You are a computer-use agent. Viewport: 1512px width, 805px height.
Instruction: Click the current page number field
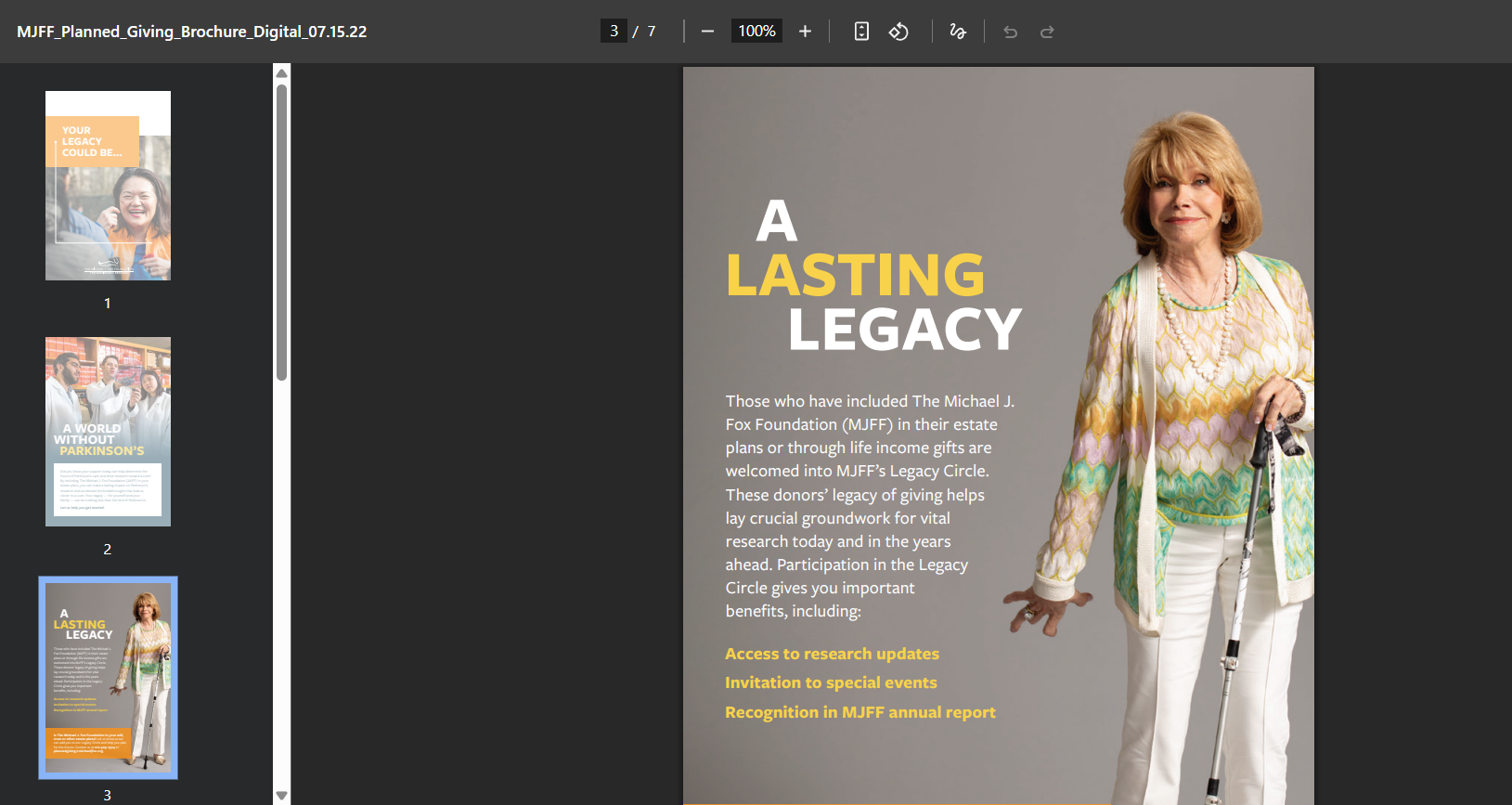coord(614,31)
